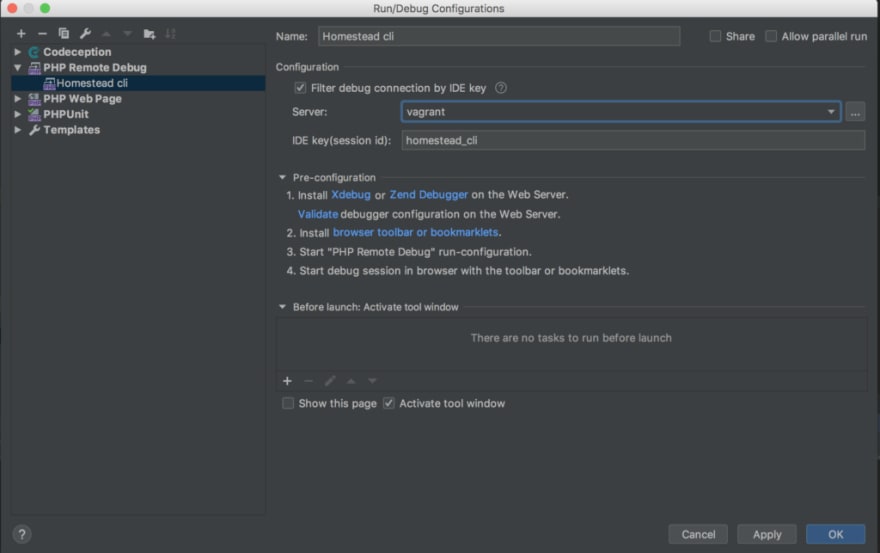This screenshot has width=880, height=553.
Task: Confirm with the OK button
Action: [836, 534]
